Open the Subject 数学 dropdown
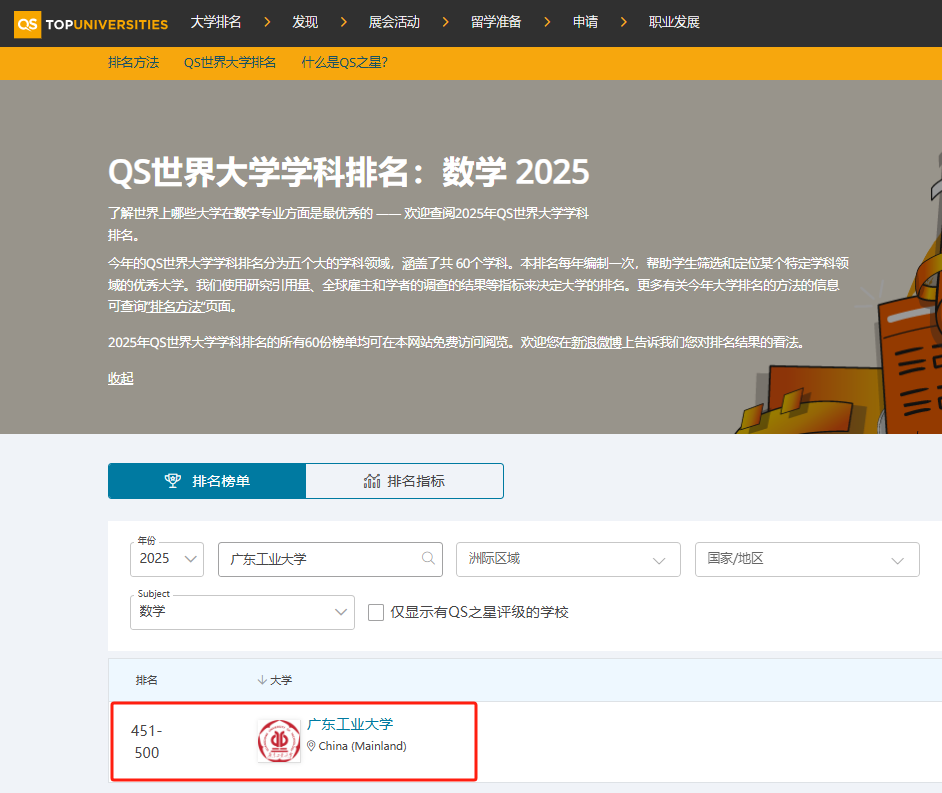Screen dimensions: 942x793 241,612
